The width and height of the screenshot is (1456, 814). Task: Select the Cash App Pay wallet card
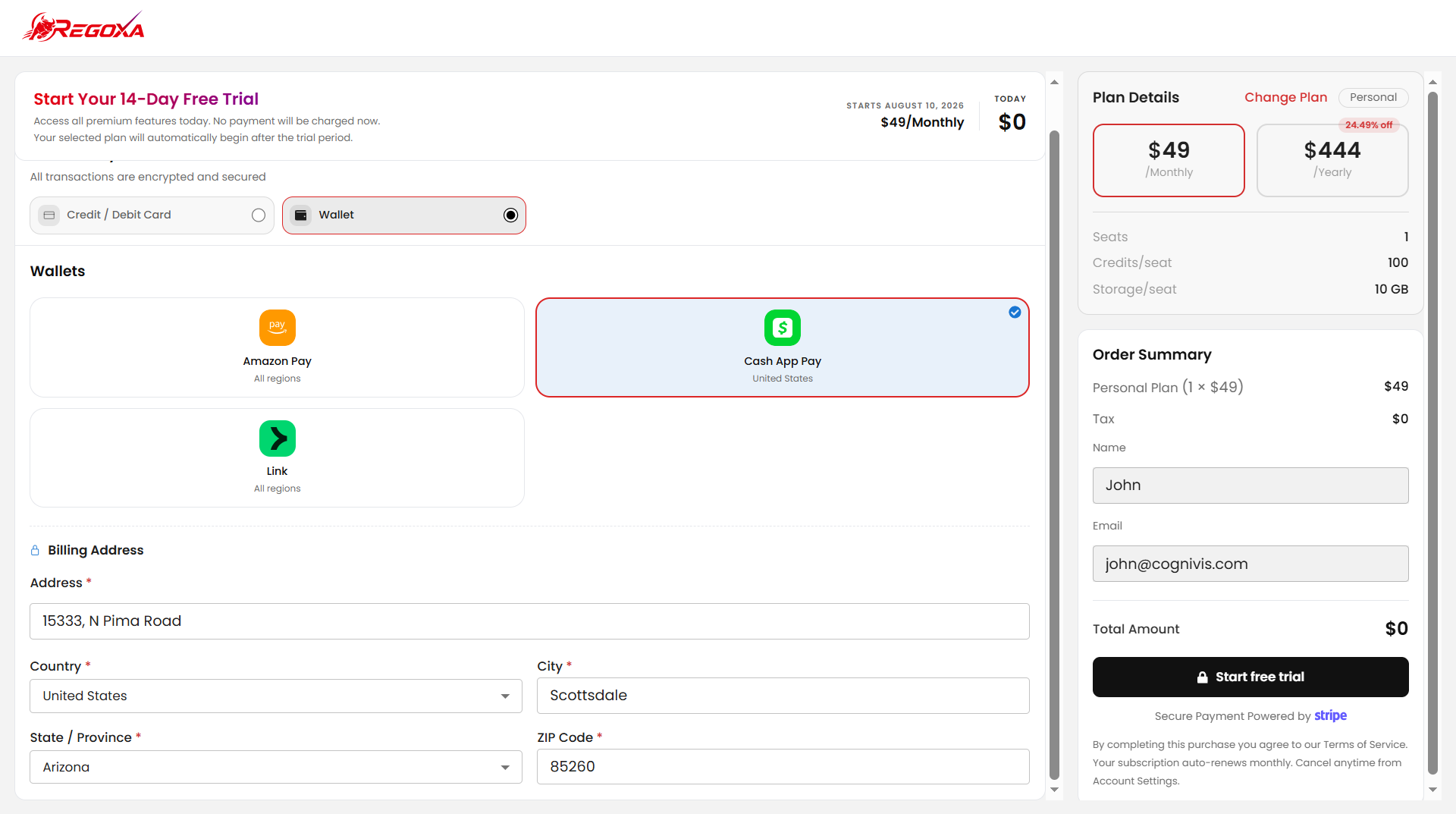coord(783,347)
